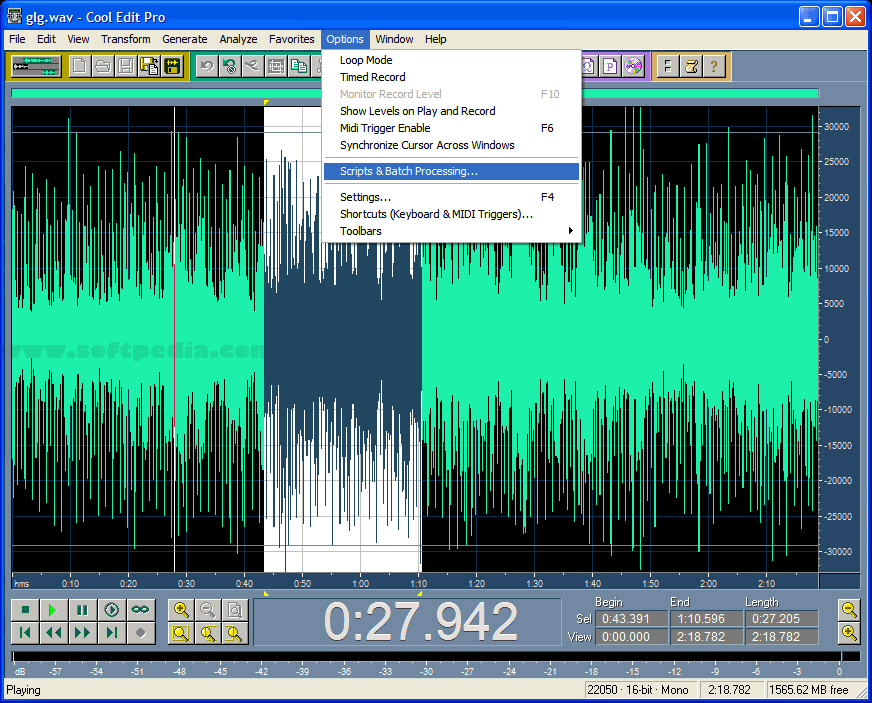Open the Generate menu
Viewport: 872px width, 703px height.
[185, 39]
